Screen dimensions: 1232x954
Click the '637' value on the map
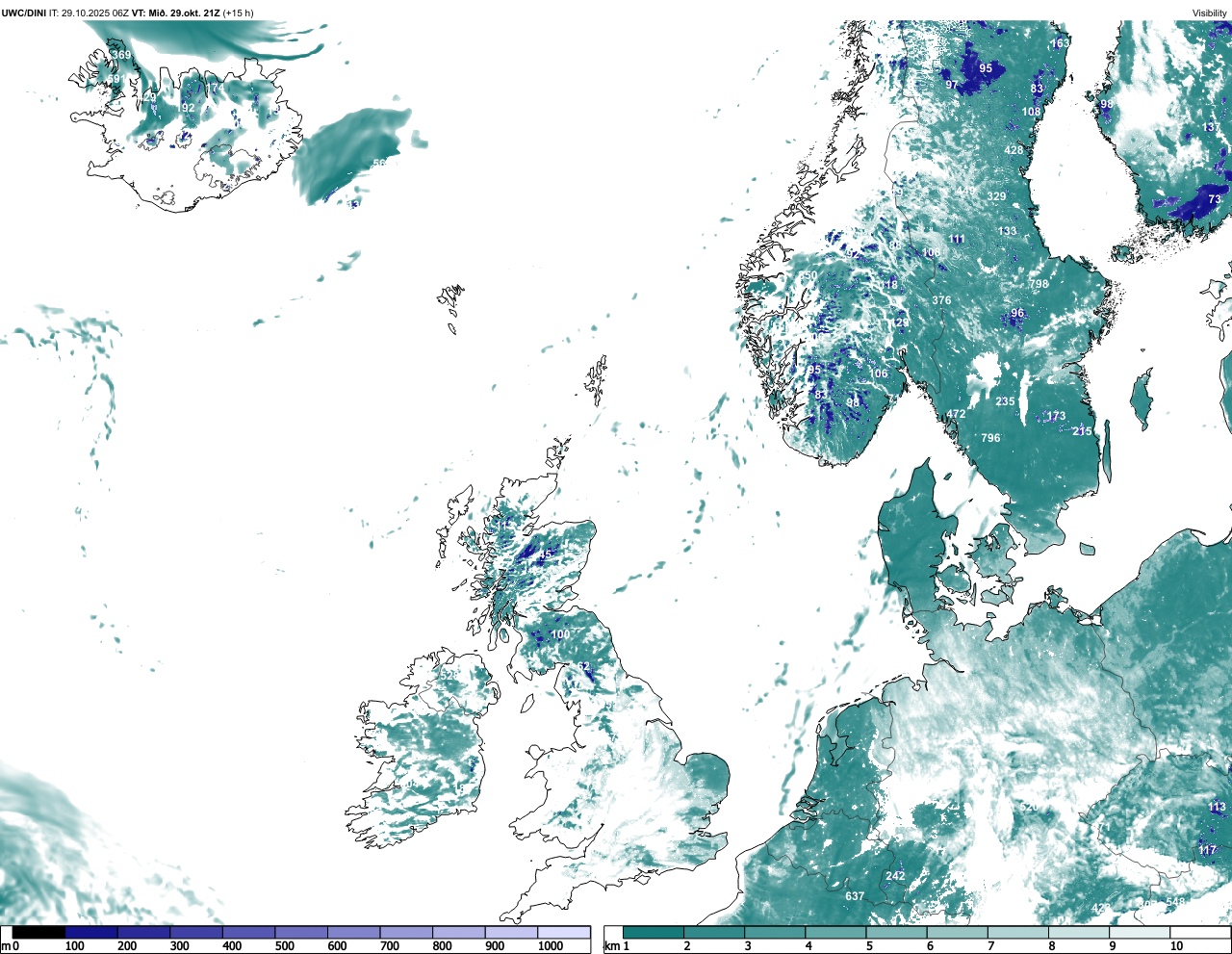coord(855,896)
